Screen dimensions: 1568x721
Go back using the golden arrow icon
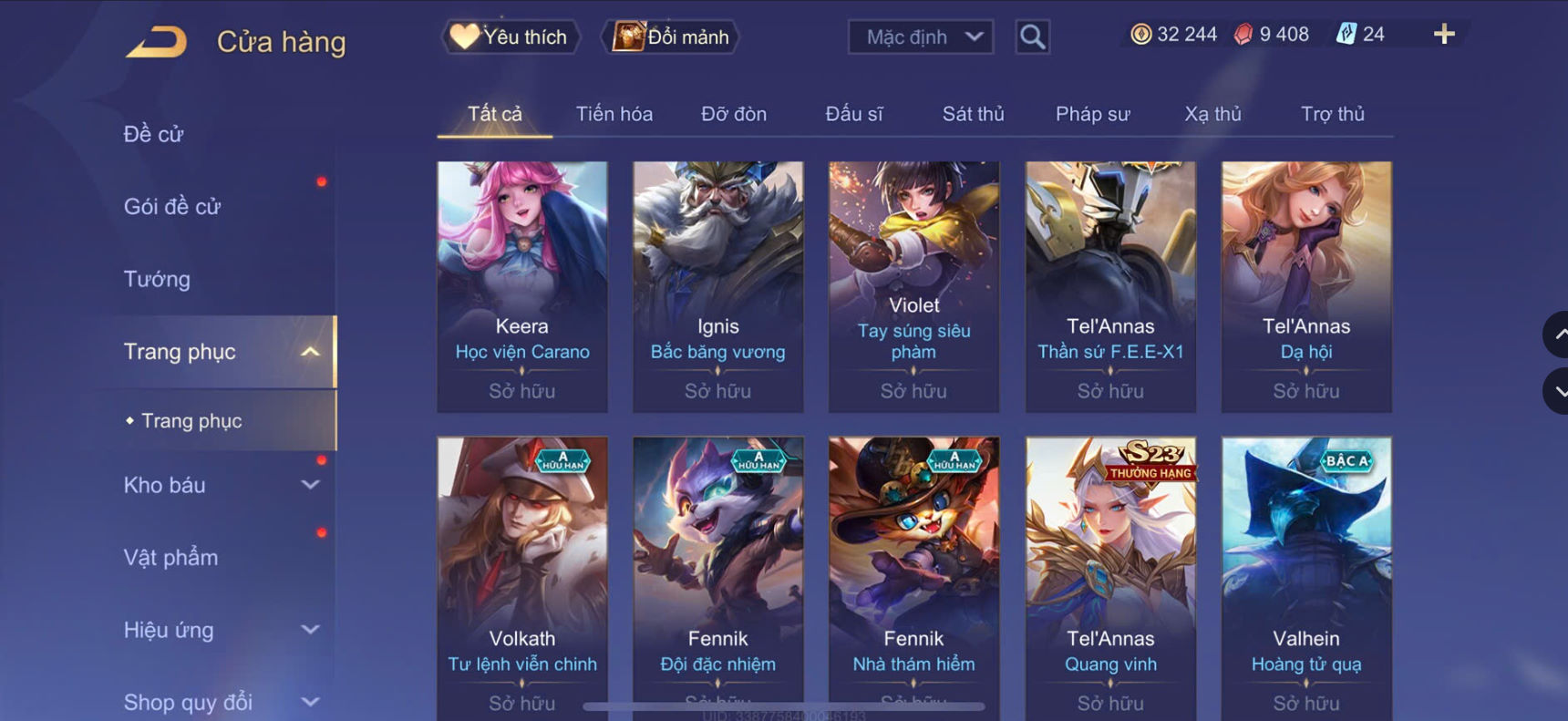(156, 42)
